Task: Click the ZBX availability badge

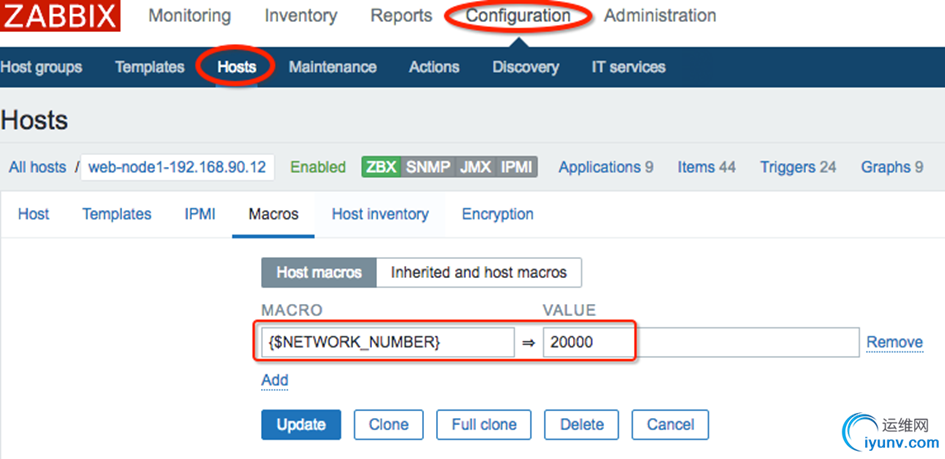Action: [381, 167]
